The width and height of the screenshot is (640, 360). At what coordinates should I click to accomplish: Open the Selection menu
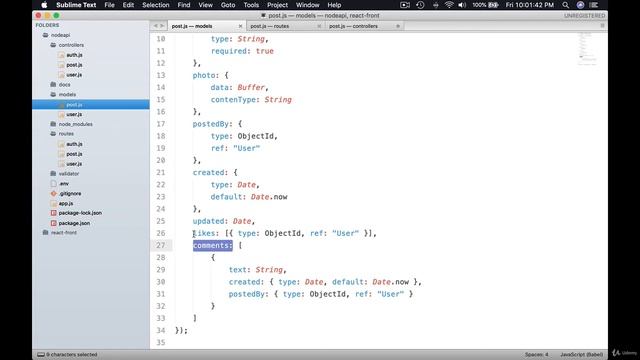pos(156,5)
